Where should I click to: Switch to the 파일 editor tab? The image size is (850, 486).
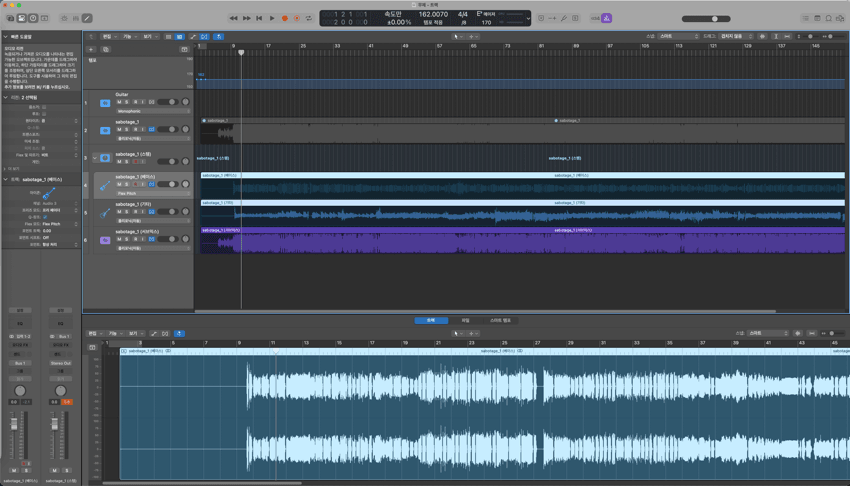tap(465, 321)
